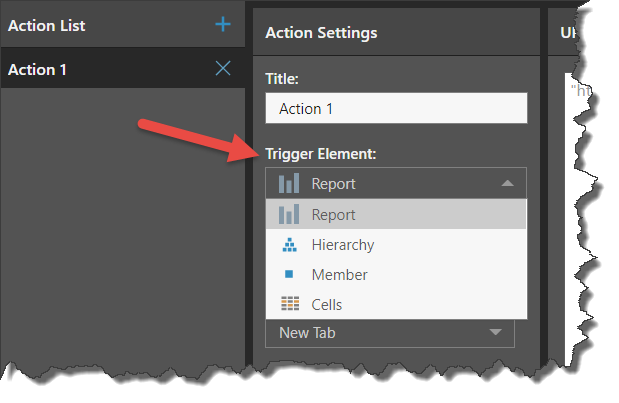Click the Hierarchy tree icon
Image resolution: width=619 pixels, height=403 pixels.
coord(289,245)
